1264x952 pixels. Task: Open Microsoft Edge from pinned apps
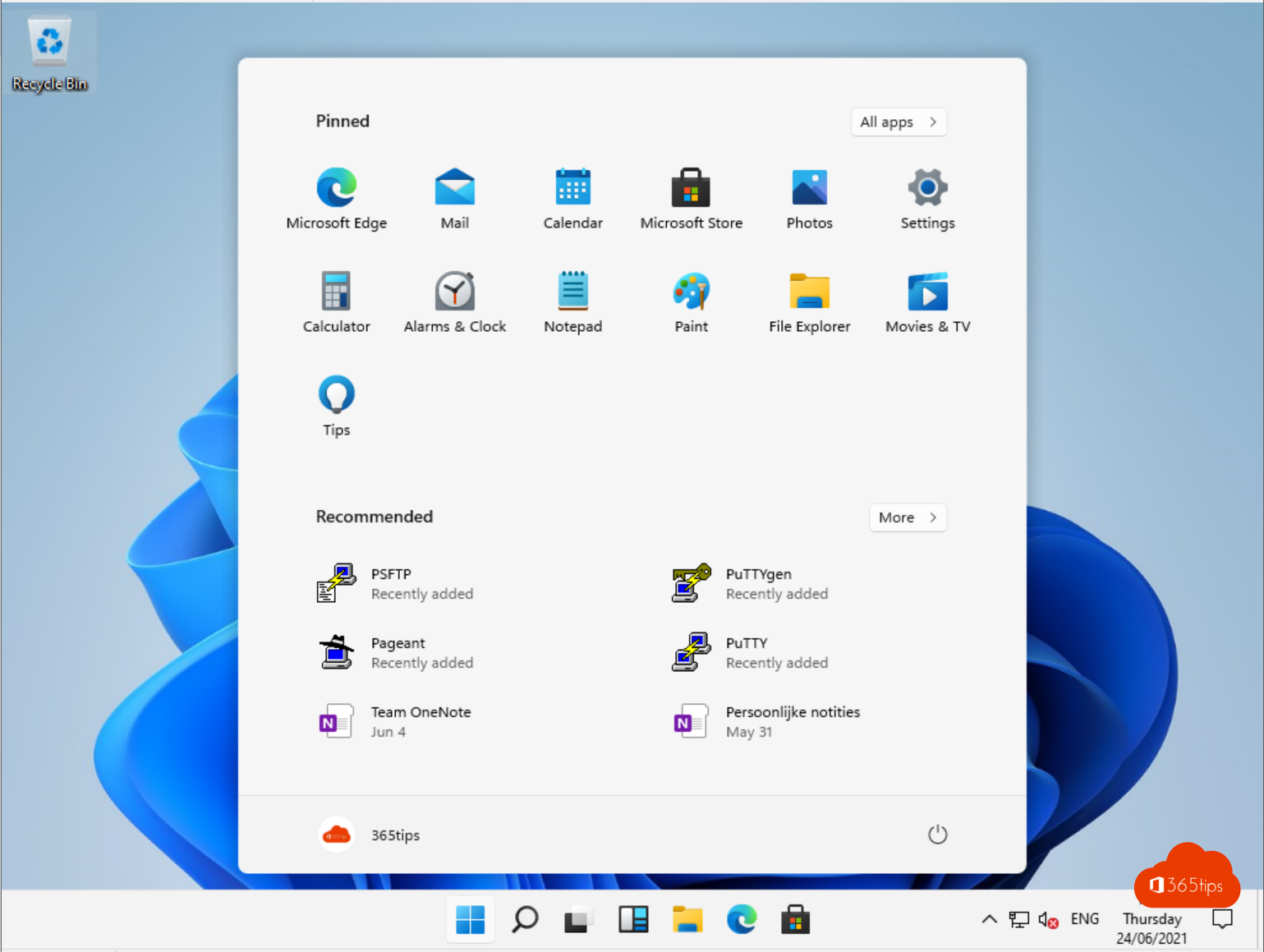[337, 197]
